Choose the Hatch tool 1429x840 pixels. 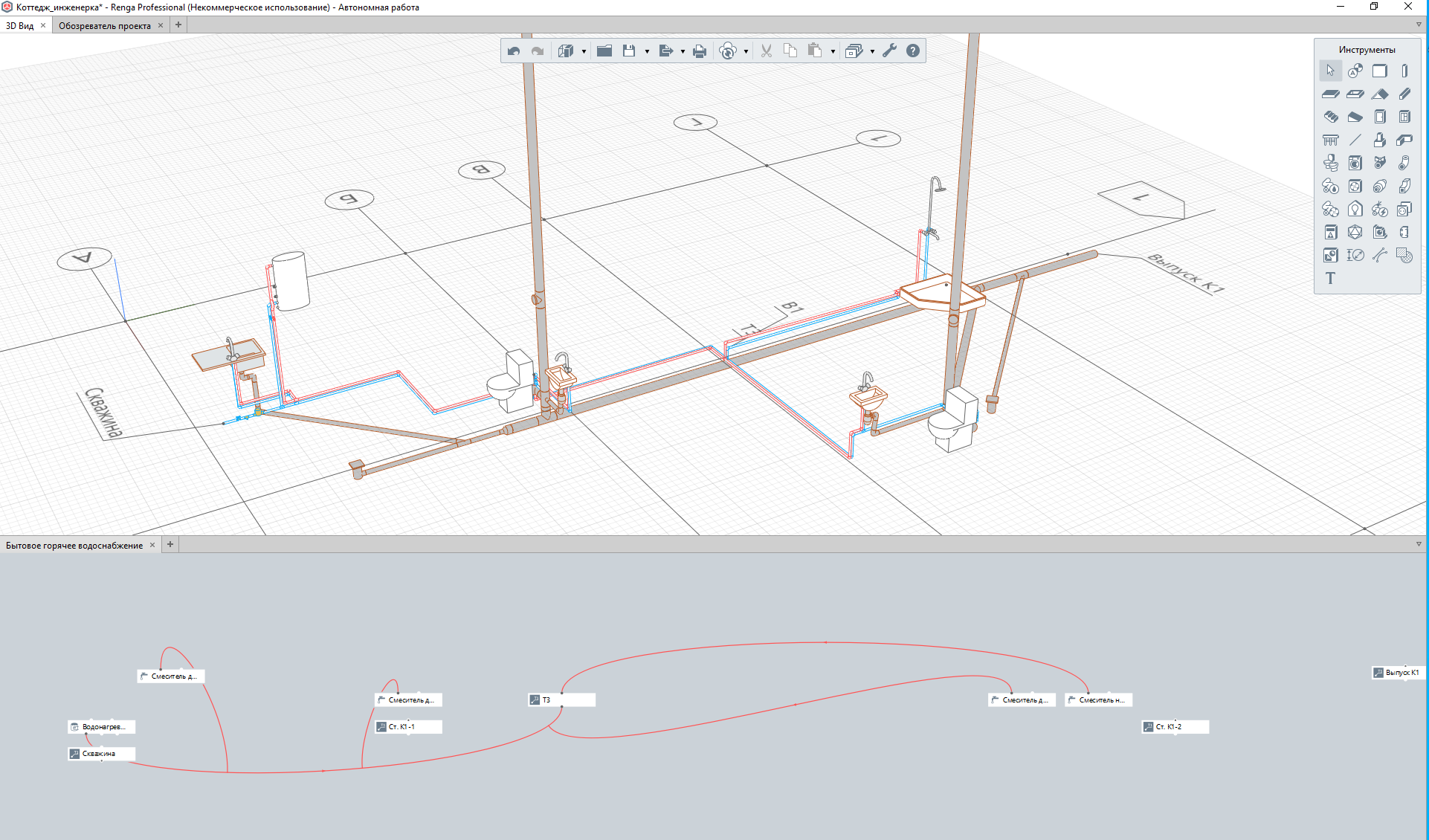click(x=1404, y=255)
